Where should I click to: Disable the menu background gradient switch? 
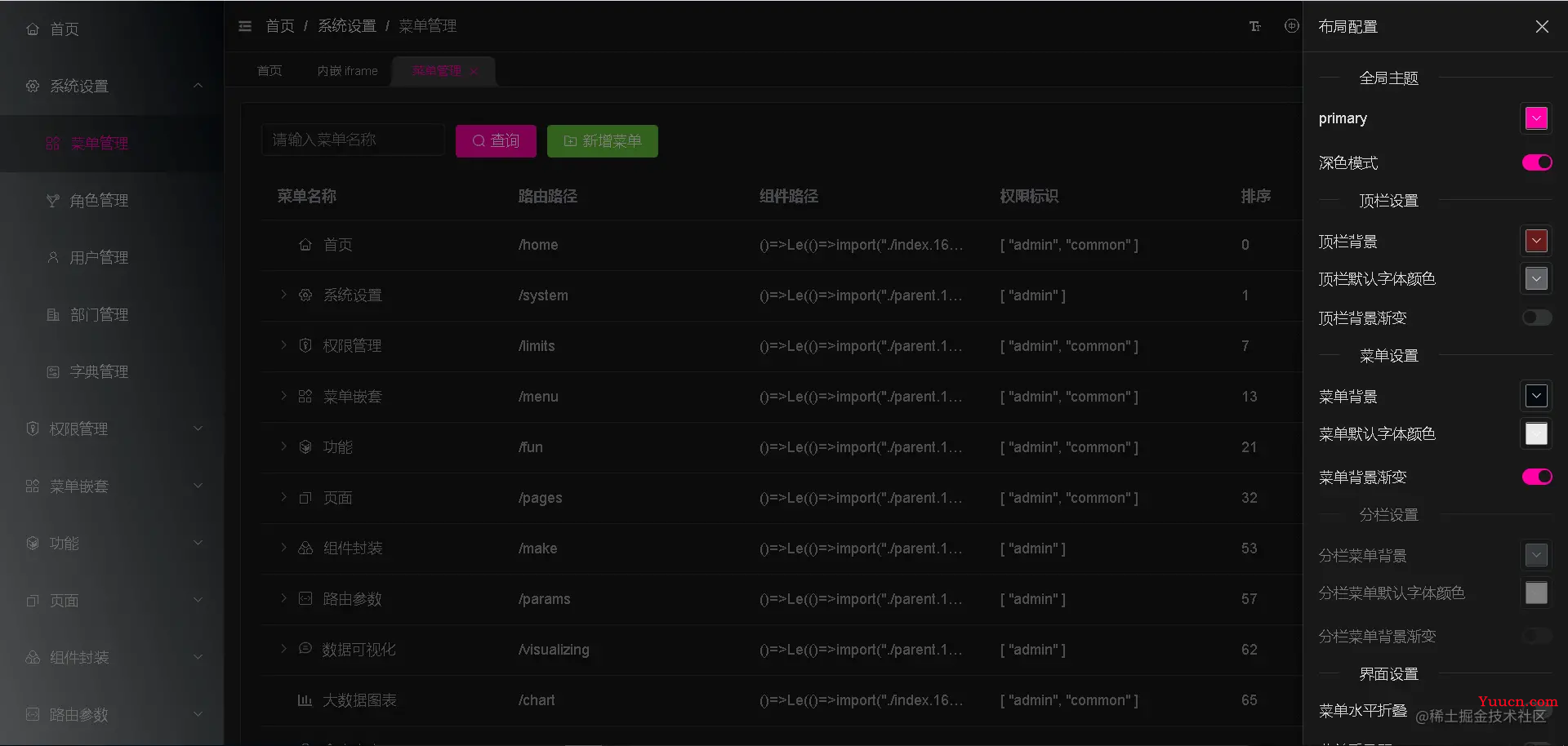tap(1536, 477)
